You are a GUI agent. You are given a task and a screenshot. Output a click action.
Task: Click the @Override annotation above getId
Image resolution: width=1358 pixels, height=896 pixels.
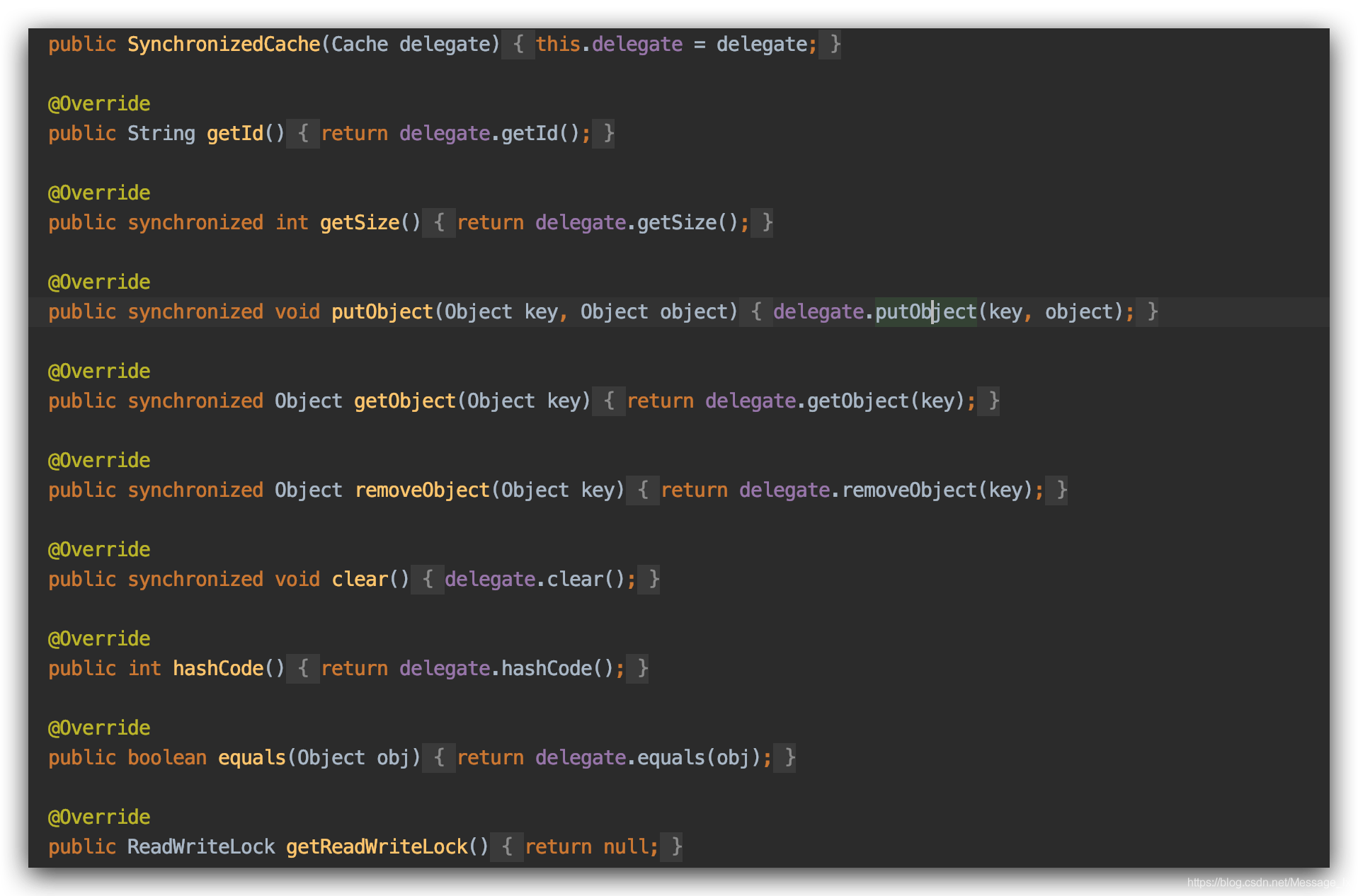coord(99,104)
